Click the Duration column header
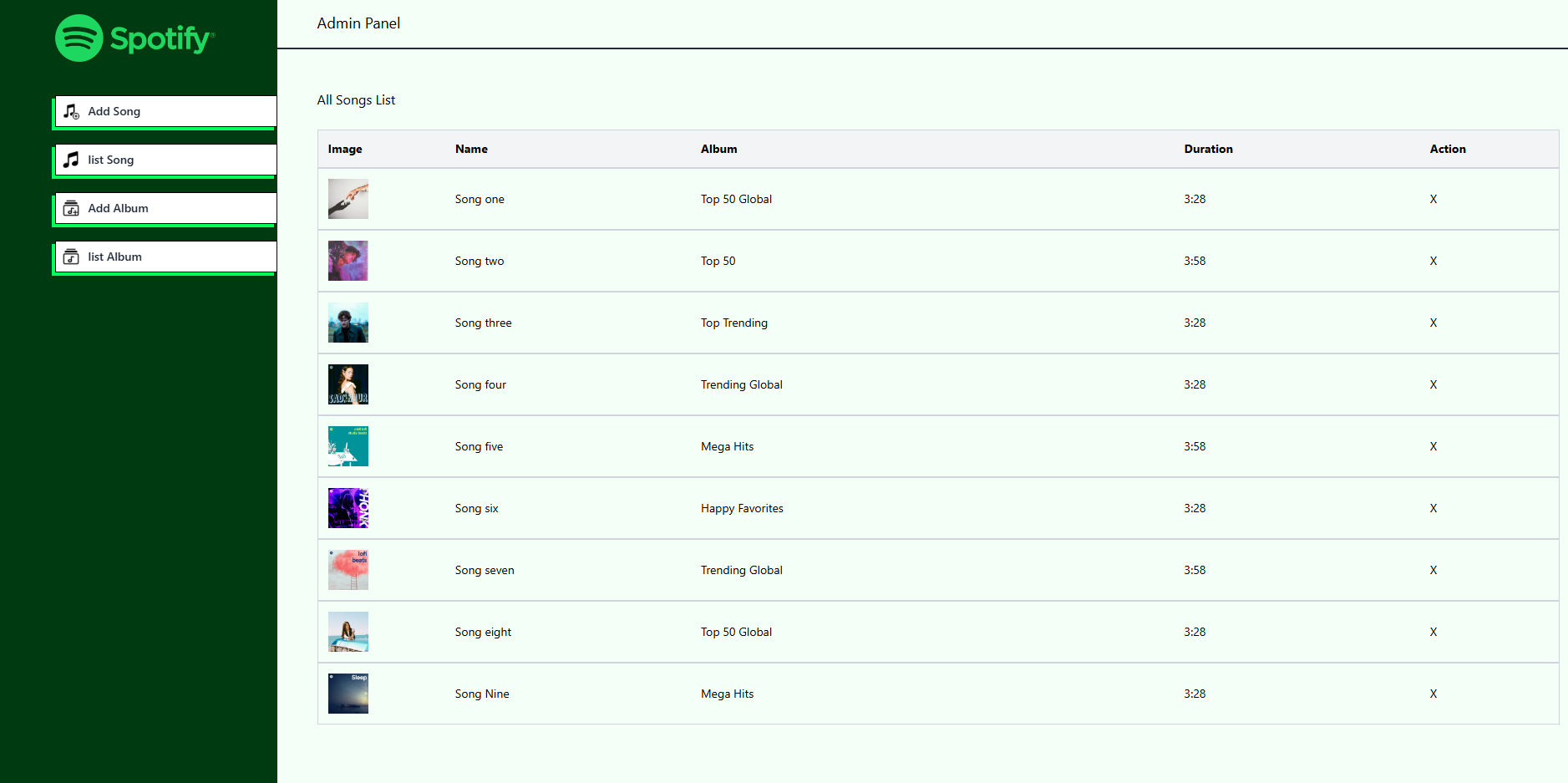Viewport: 1568px width, 783px height. 1208,149
